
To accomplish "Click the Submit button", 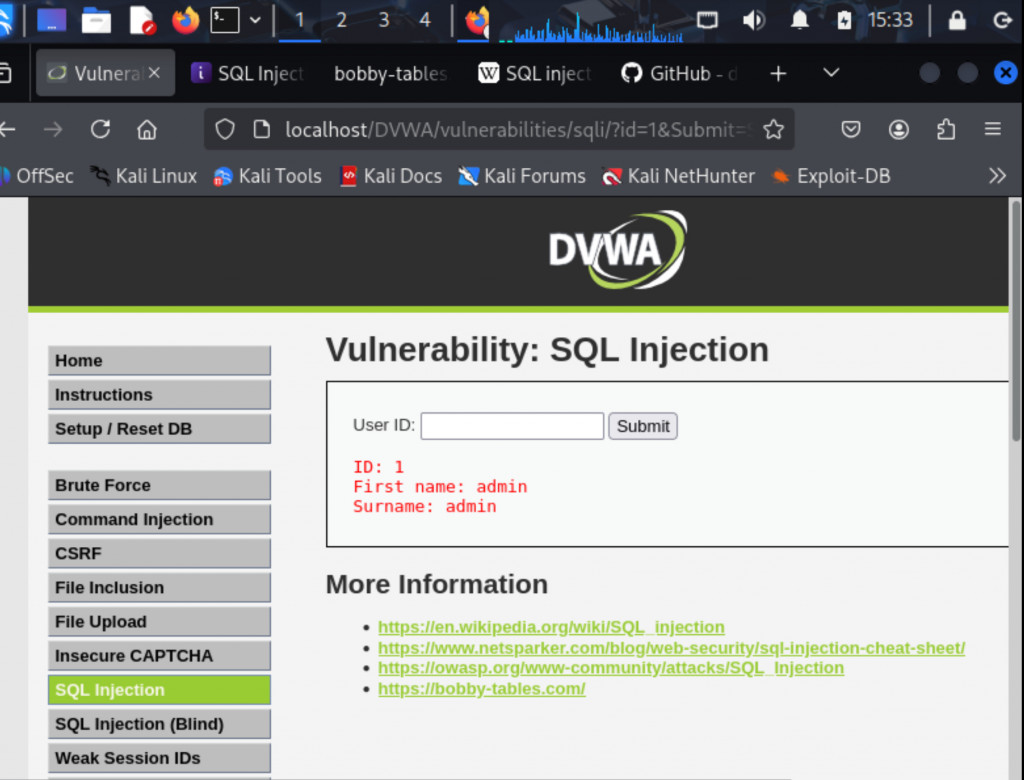I will (x=643, y=426).
